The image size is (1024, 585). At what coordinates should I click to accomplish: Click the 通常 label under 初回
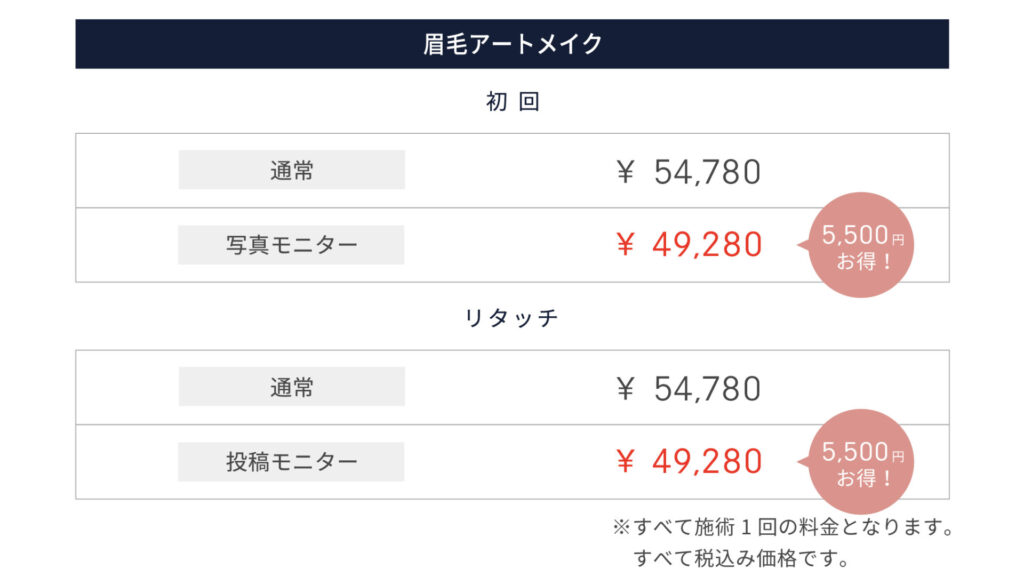pyautogui.click(x=291, y=170)
